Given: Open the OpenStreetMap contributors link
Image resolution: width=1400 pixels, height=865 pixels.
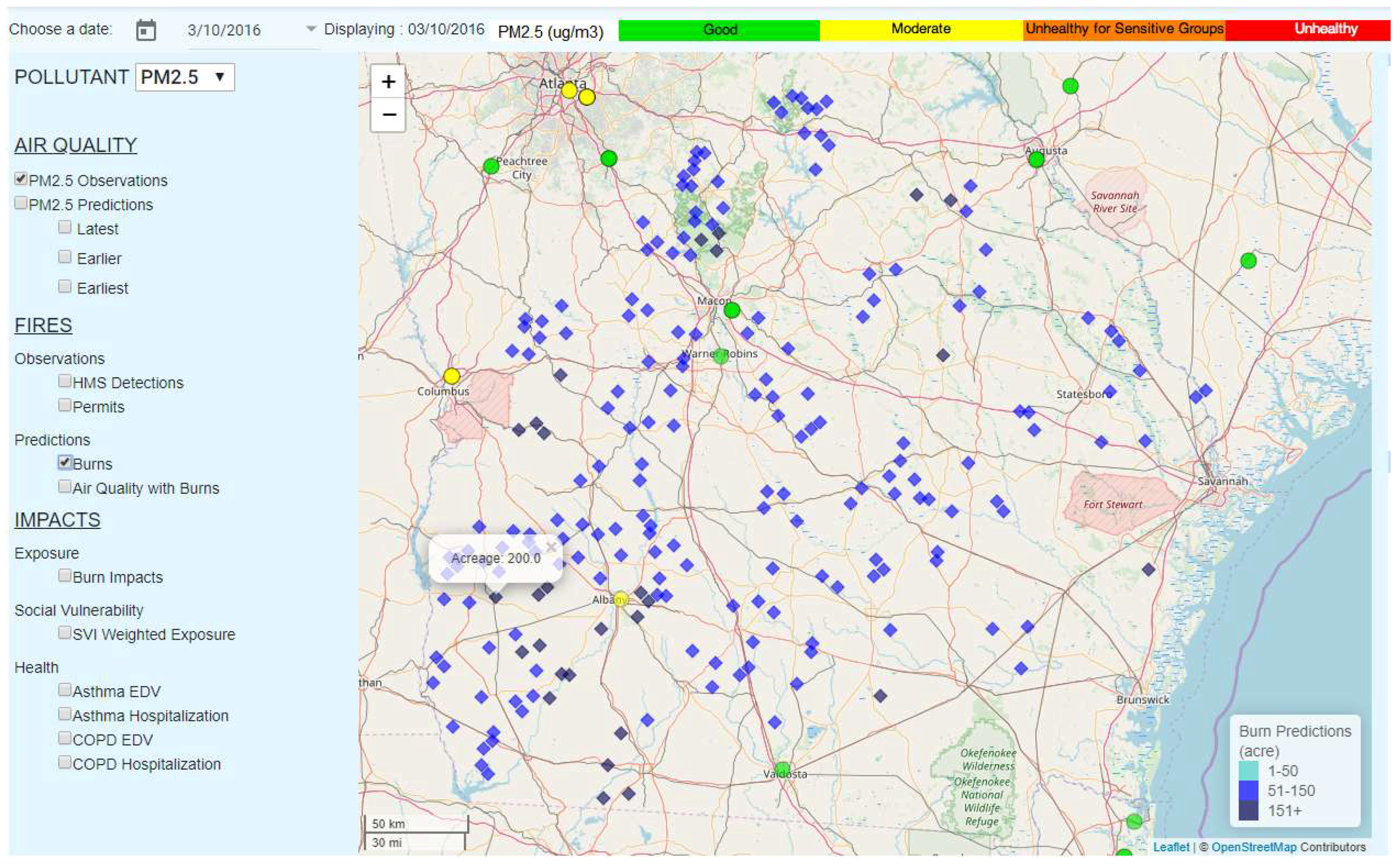Looking at the screenshot, I should (1254, 847).
